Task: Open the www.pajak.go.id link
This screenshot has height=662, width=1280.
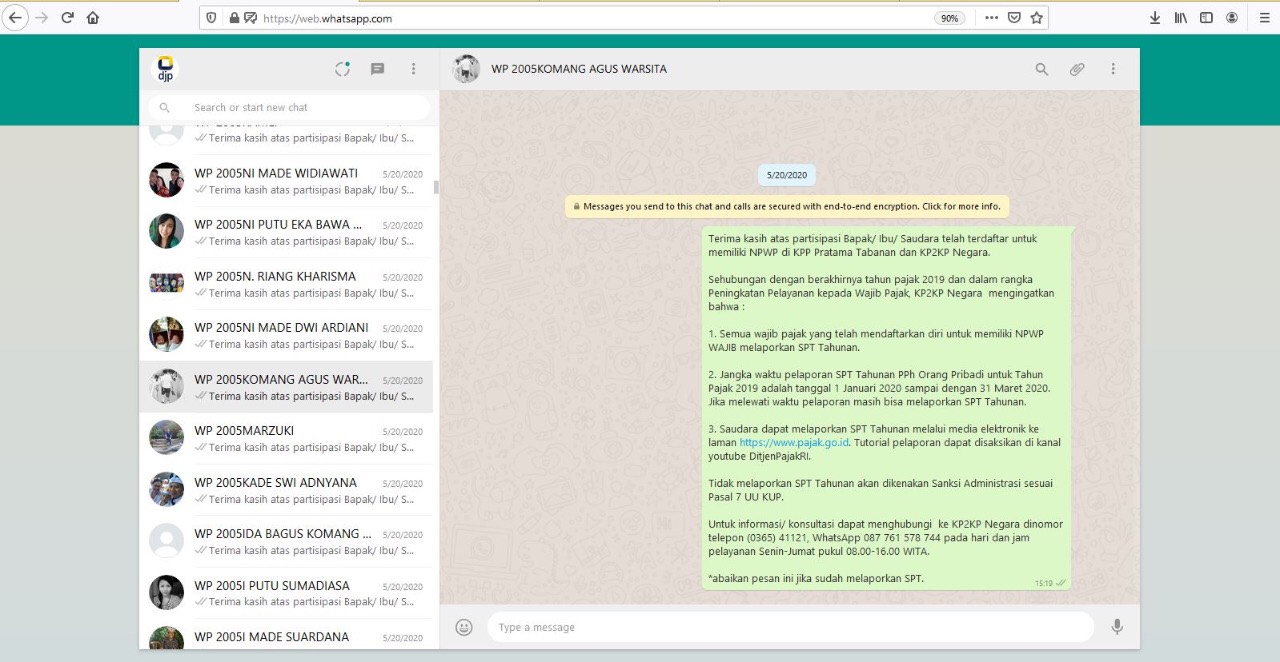Action: tap(794, 442)
